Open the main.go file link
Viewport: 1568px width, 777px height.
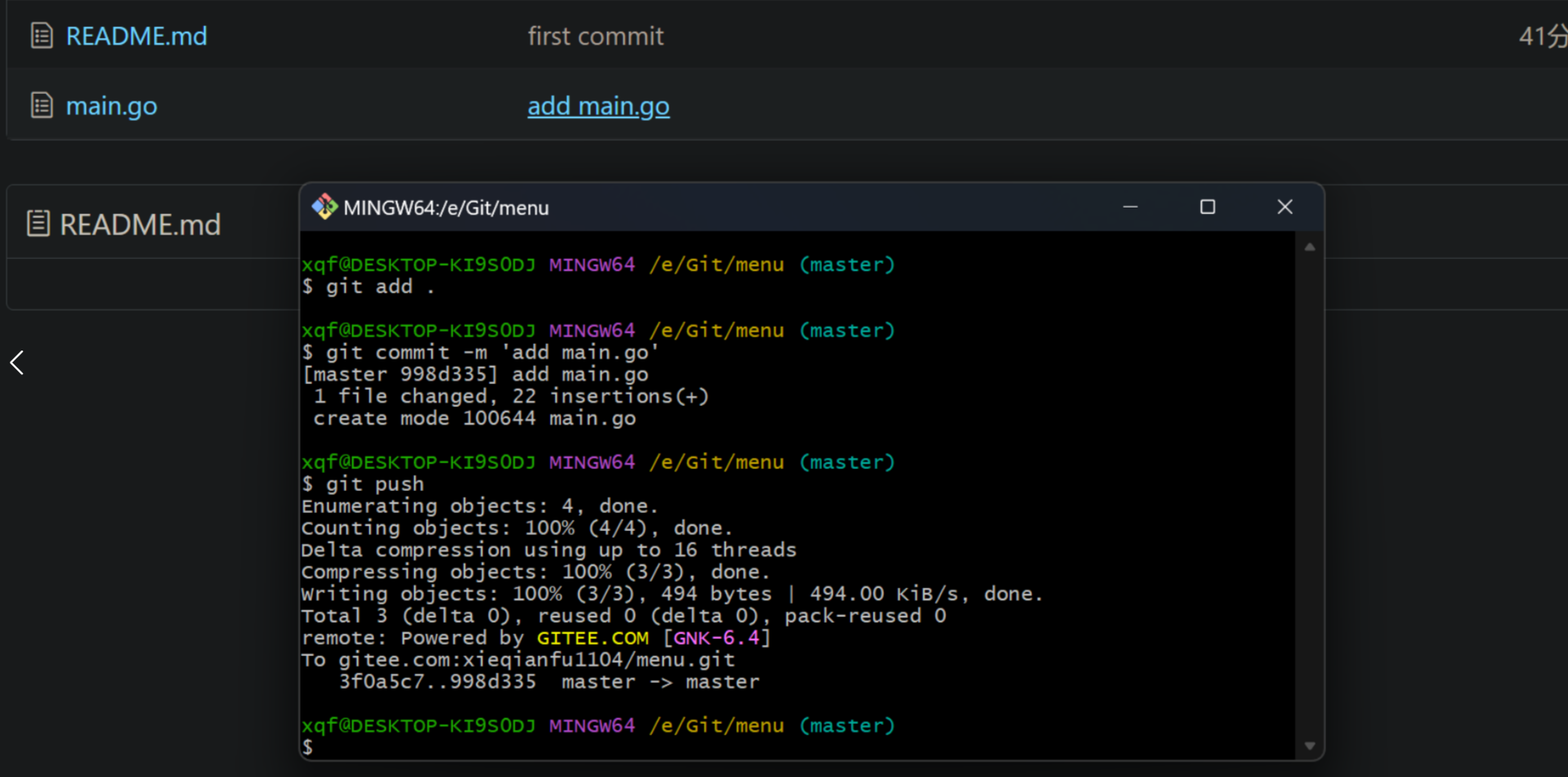click(111, 106)
